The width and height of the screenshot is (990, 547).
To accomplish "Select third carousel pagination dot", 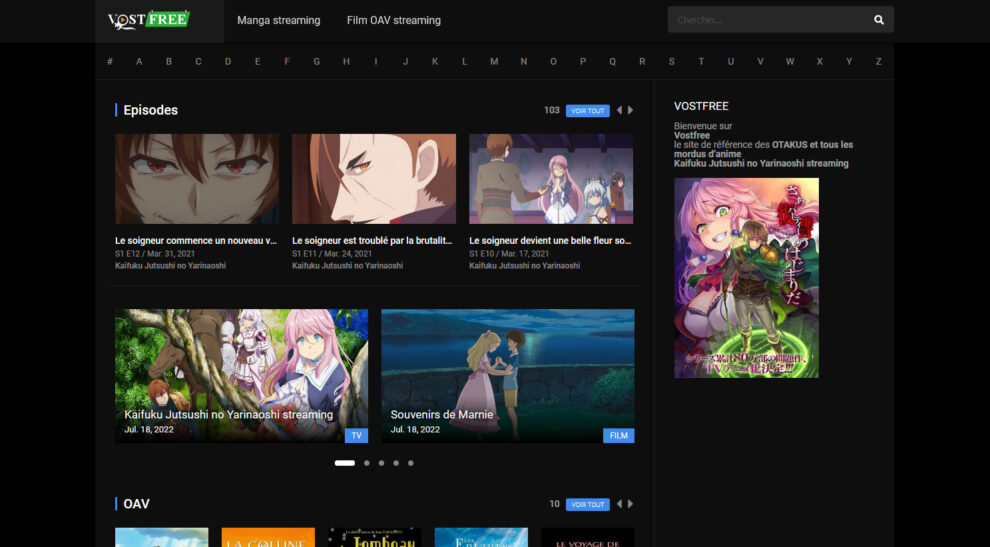I will point(381,463).
